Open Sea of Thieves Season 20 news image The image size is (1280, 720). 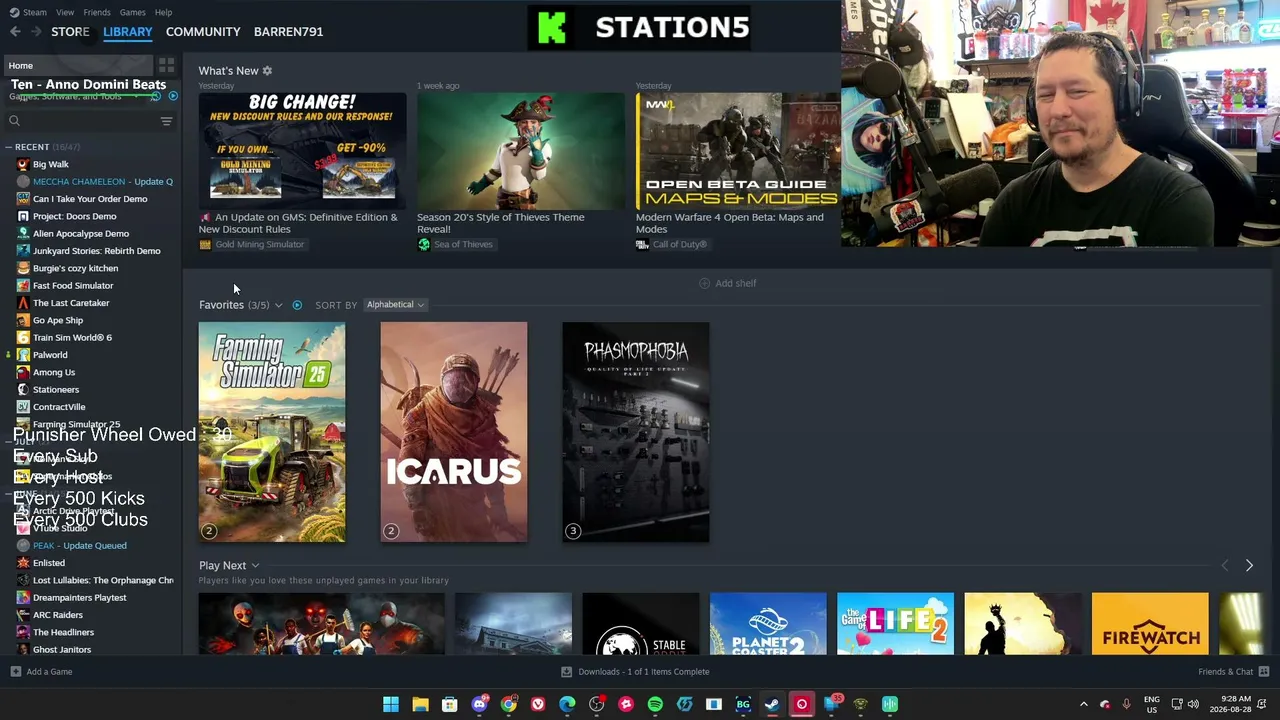[521, 151]
